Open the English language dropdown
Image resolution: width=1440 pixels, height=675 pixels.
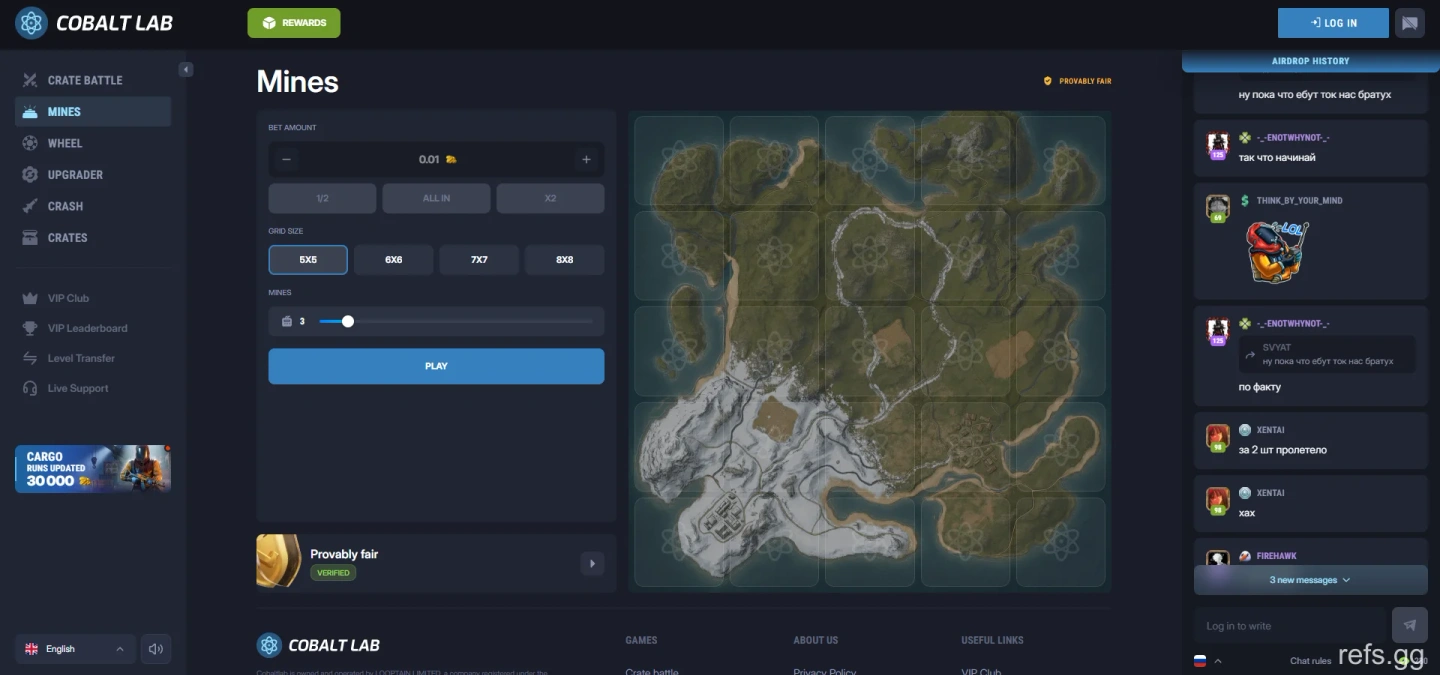75,649
